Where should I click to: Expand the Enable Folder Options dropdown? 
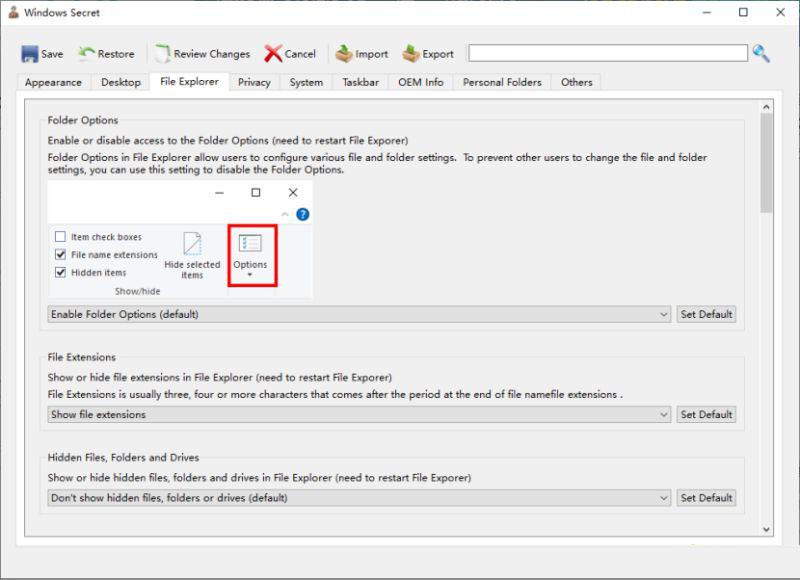359,314
